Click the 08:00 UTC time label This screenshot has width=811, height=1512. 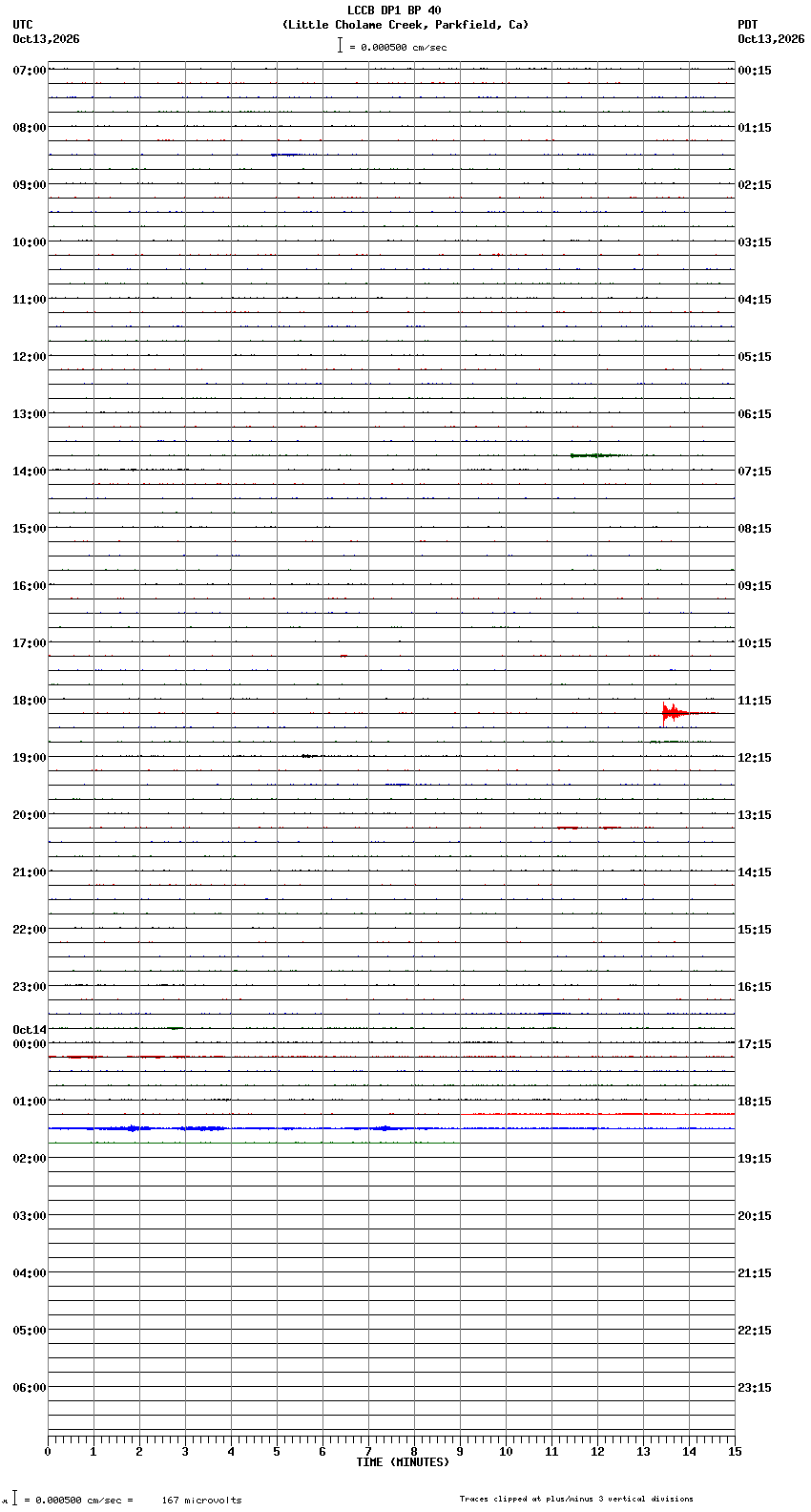click(x=30, y=128)
